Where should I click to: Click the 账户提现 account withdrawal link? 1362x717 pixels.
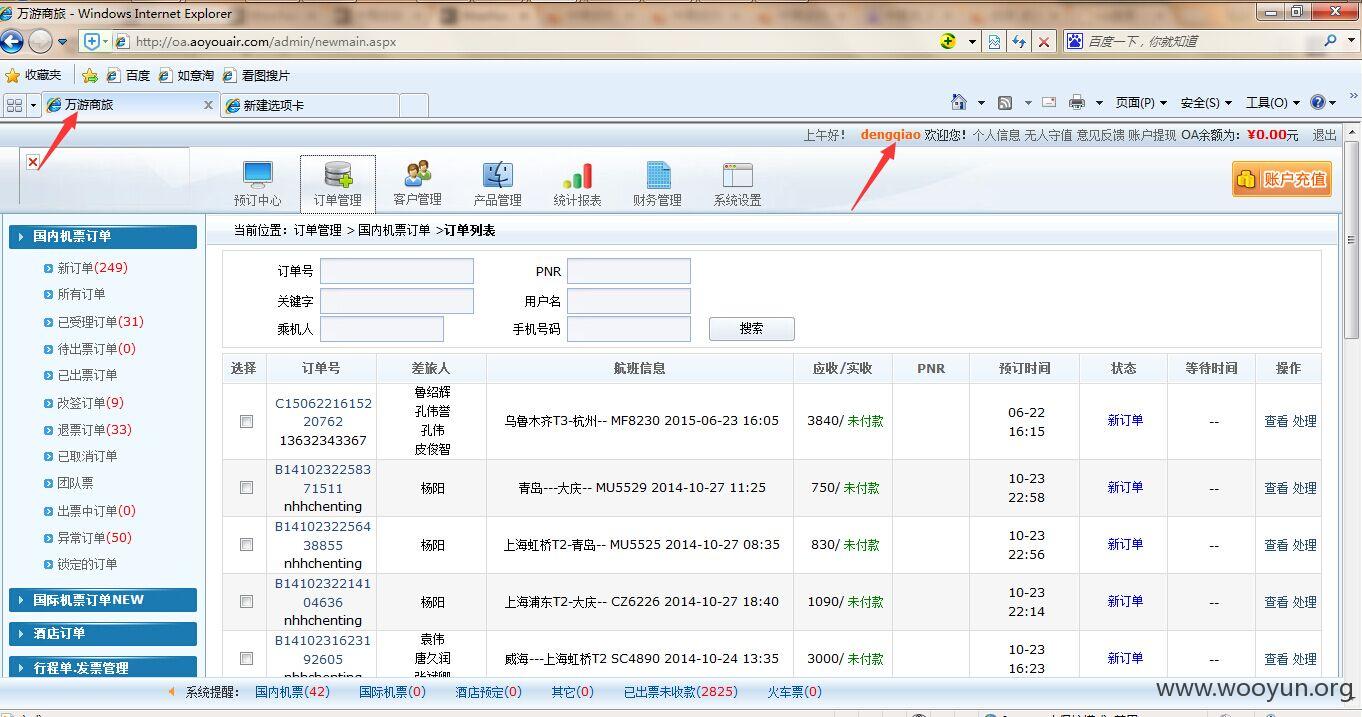pos(1152,134)
